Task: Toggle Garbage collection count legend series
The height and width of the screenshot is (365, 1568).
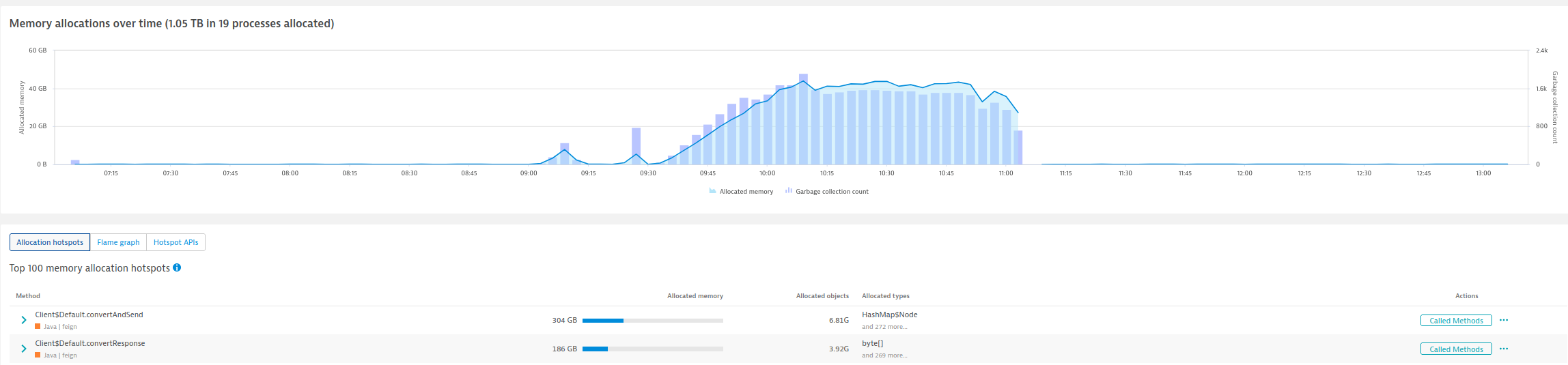Action: (x=827, y=192)
